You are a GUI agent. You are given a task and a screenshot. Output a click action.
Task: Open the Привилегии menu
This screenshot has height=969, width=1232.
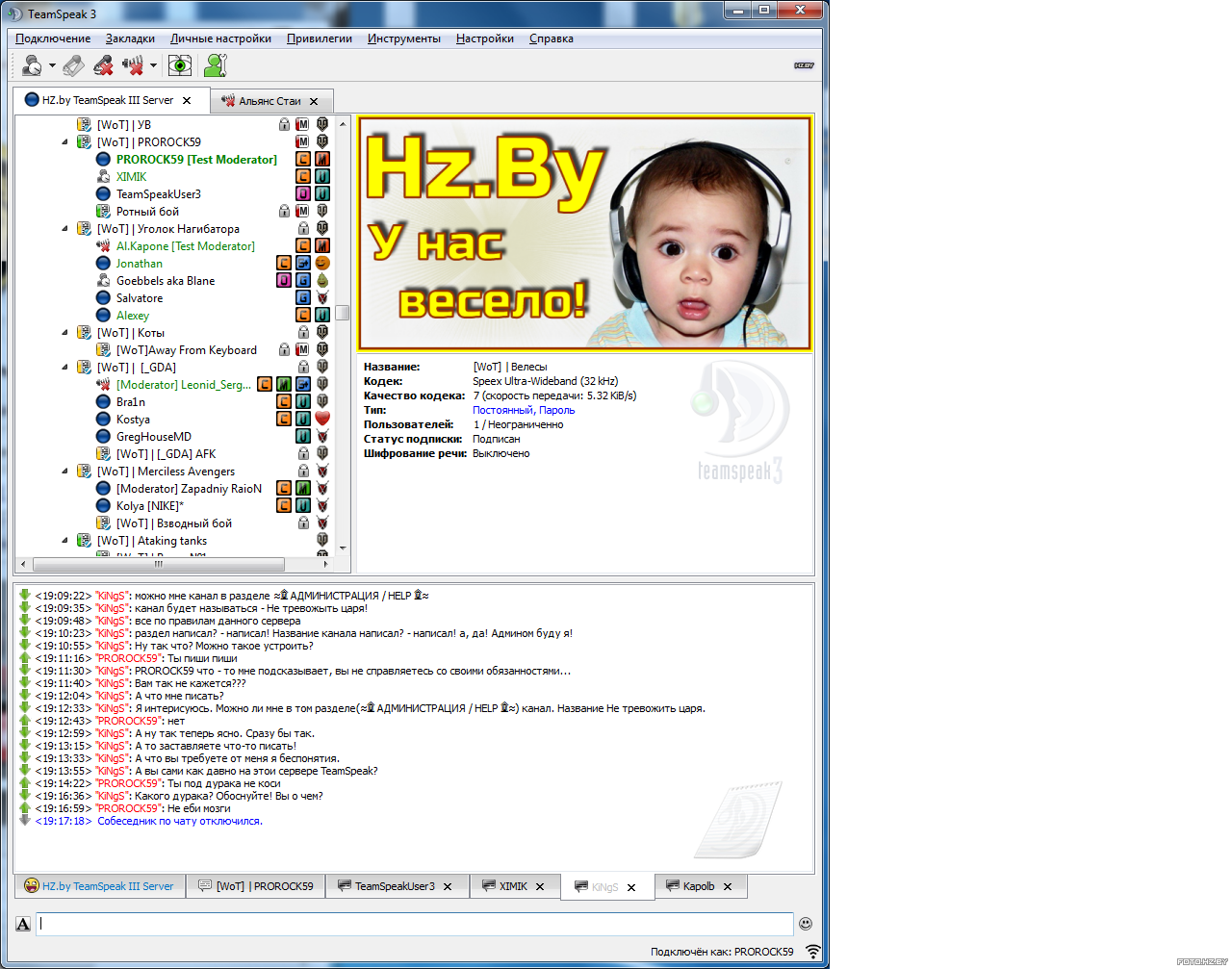coord(320,38)
